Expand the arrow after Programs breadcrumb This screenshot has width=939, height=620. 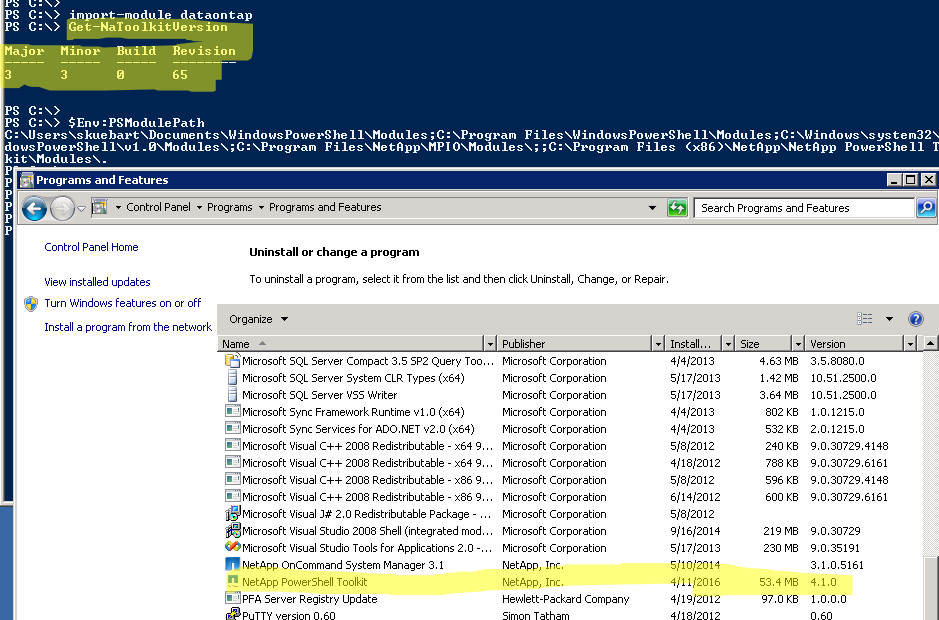click(x=261, y=207)
